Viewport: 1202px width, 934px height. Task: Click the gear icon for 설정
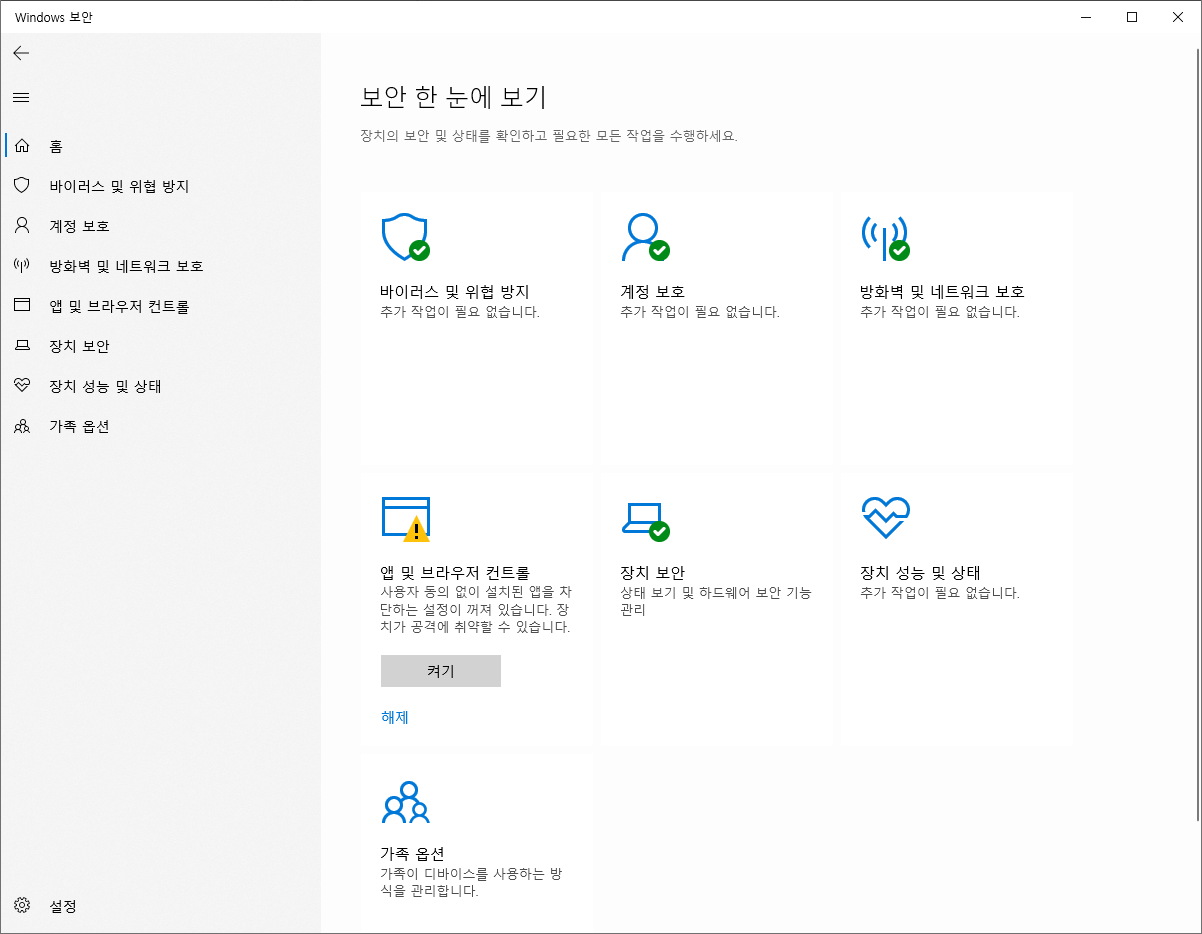point(22,906)
